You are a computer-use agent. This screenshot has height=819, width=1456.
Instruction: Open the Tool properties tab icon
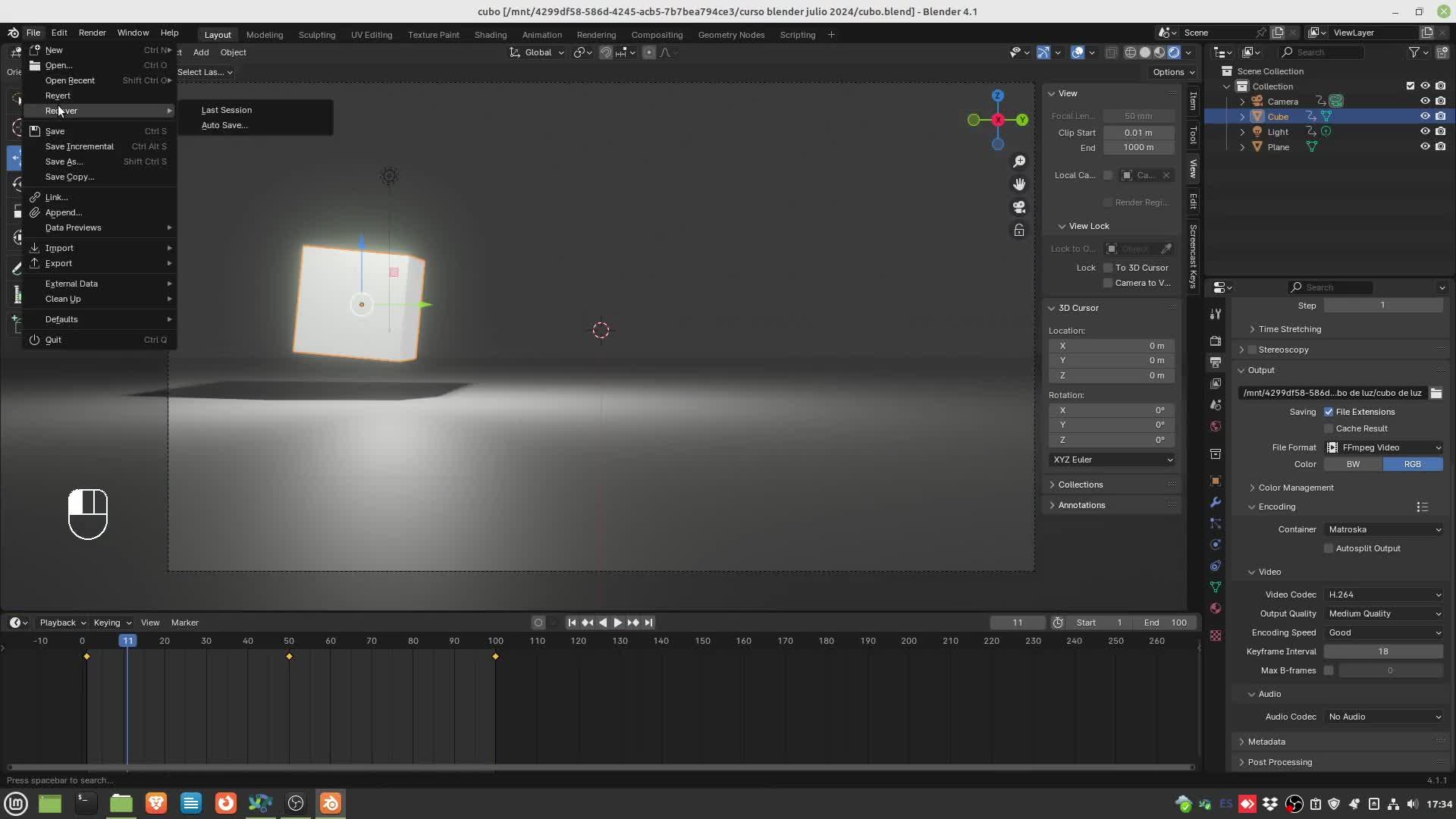[1216, 313]
